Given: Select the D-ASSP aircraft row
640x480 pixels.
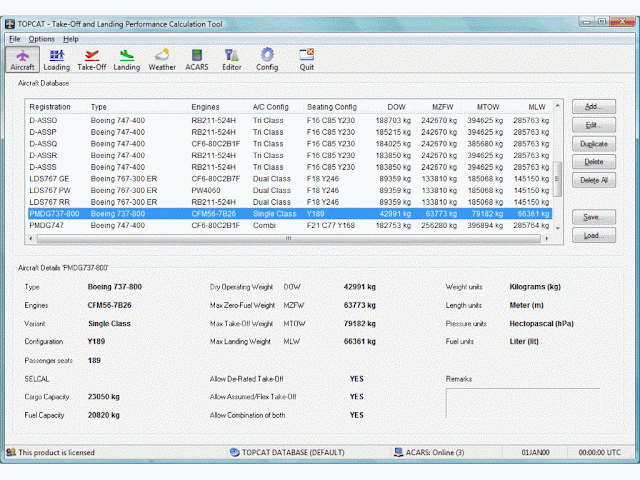Looking at the screenshot, I should (290, 132).
